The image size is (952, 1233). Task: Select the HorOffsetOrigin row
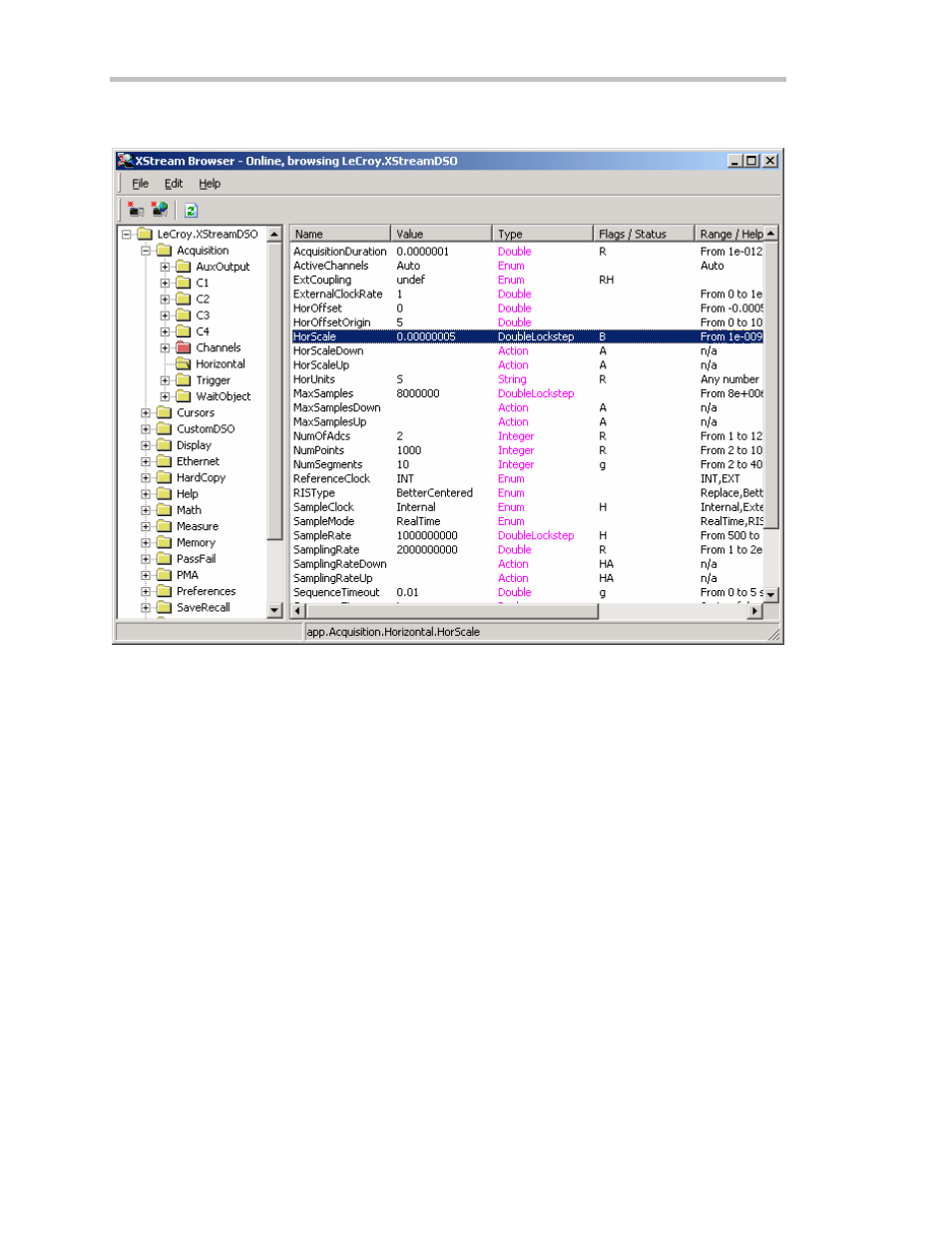(x=527, y=322)
